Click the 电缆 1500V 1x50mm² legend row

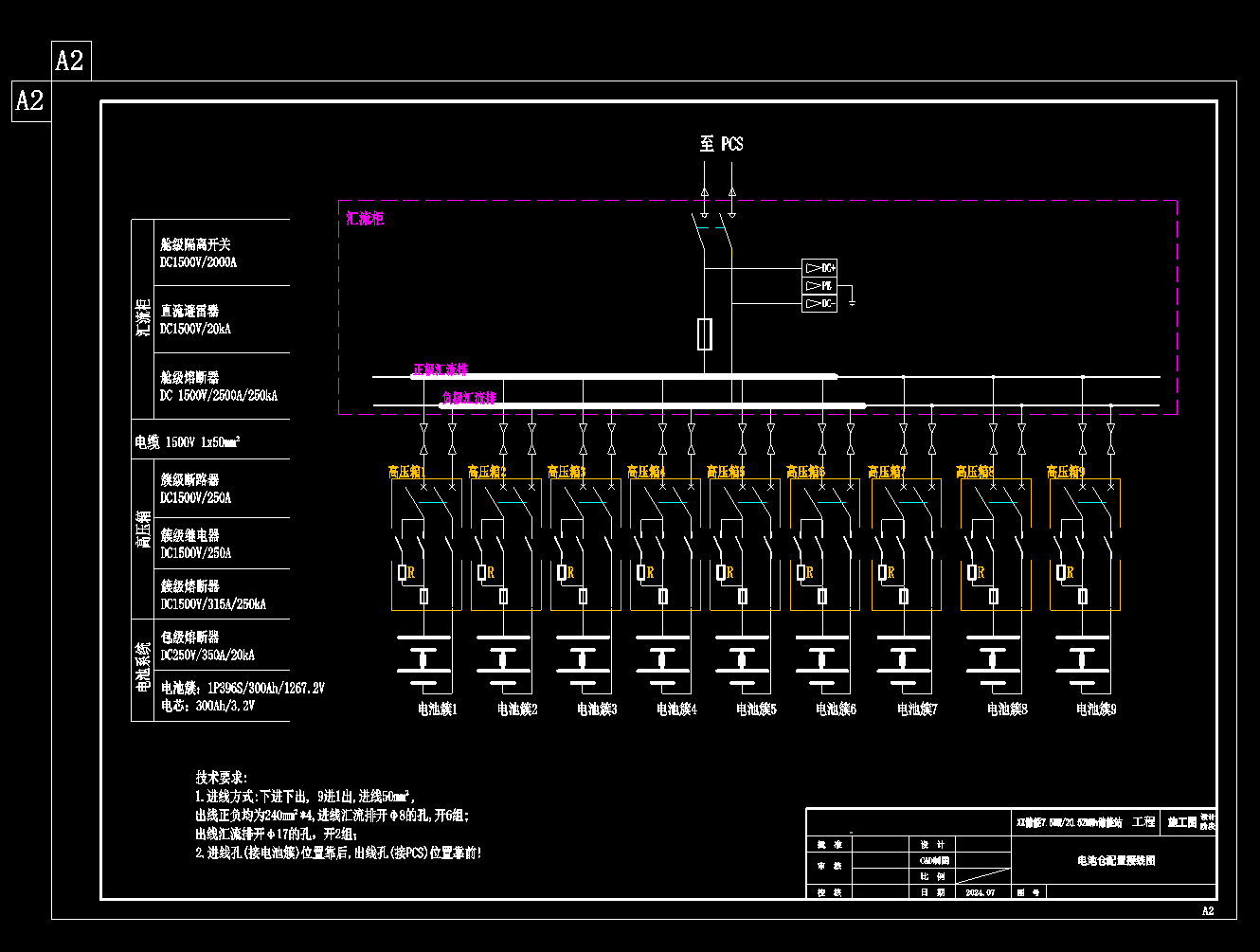pyautogui.click(x=188, y=441)
